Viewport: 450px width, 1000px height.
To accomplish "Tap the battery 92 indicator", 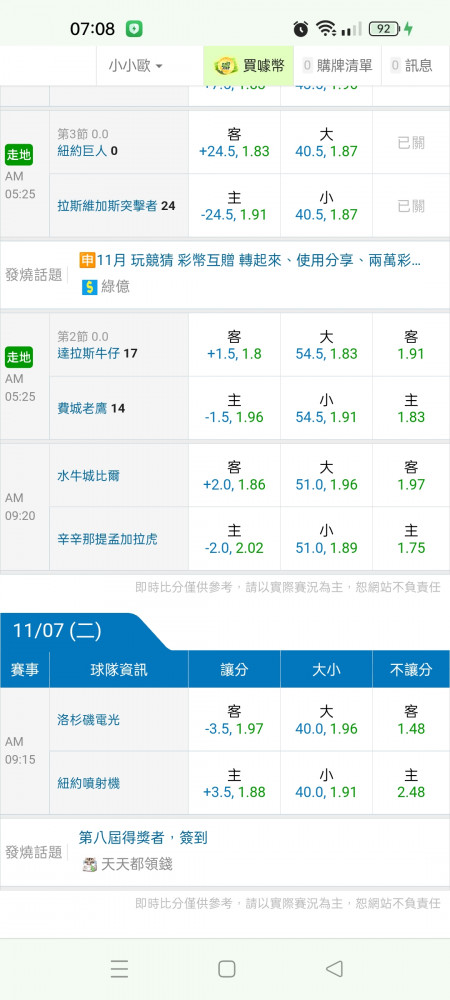I will [x=384, y=29].
